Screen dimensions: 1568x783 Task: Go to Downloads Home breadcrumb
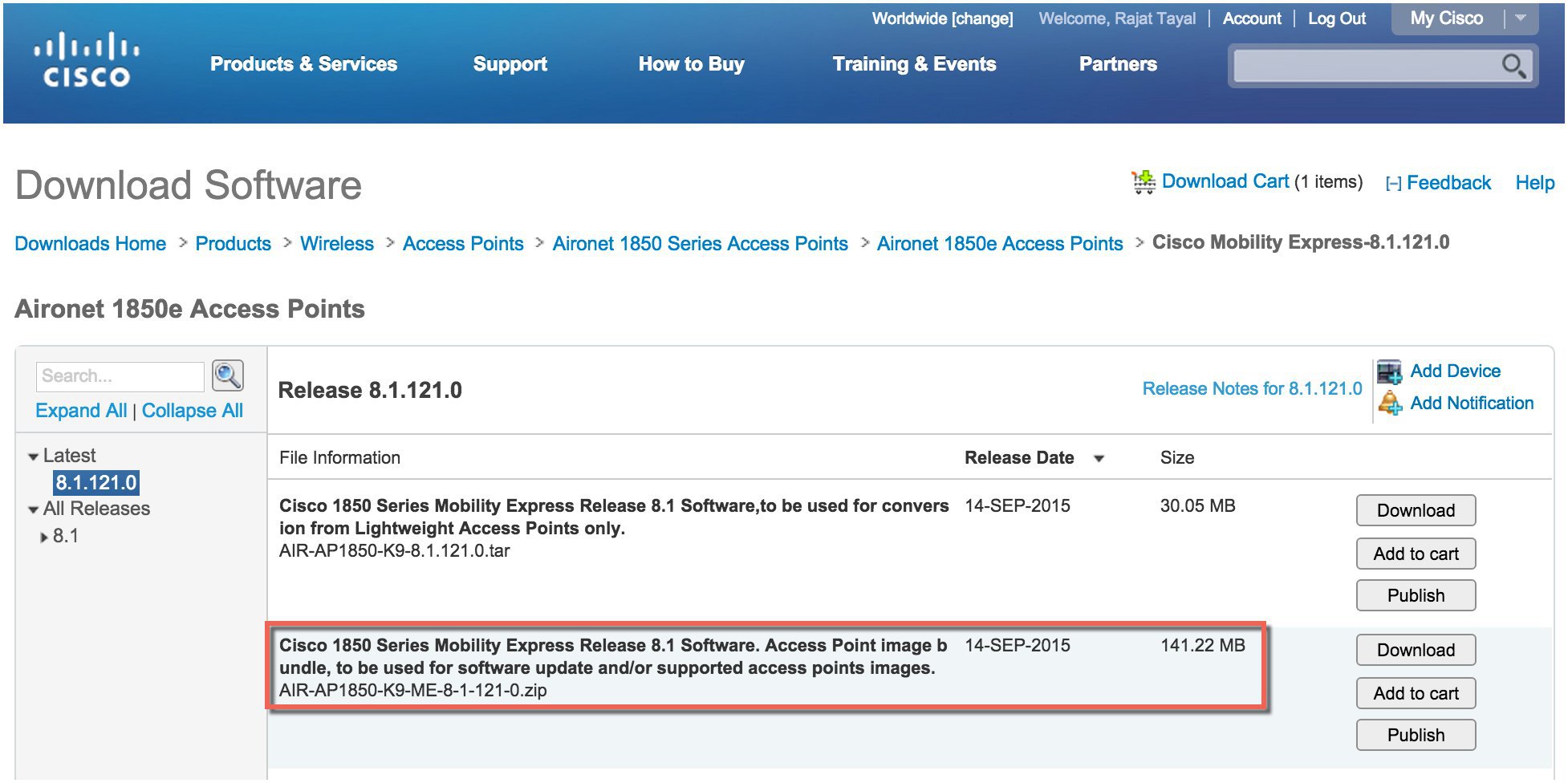pos(91,244)
